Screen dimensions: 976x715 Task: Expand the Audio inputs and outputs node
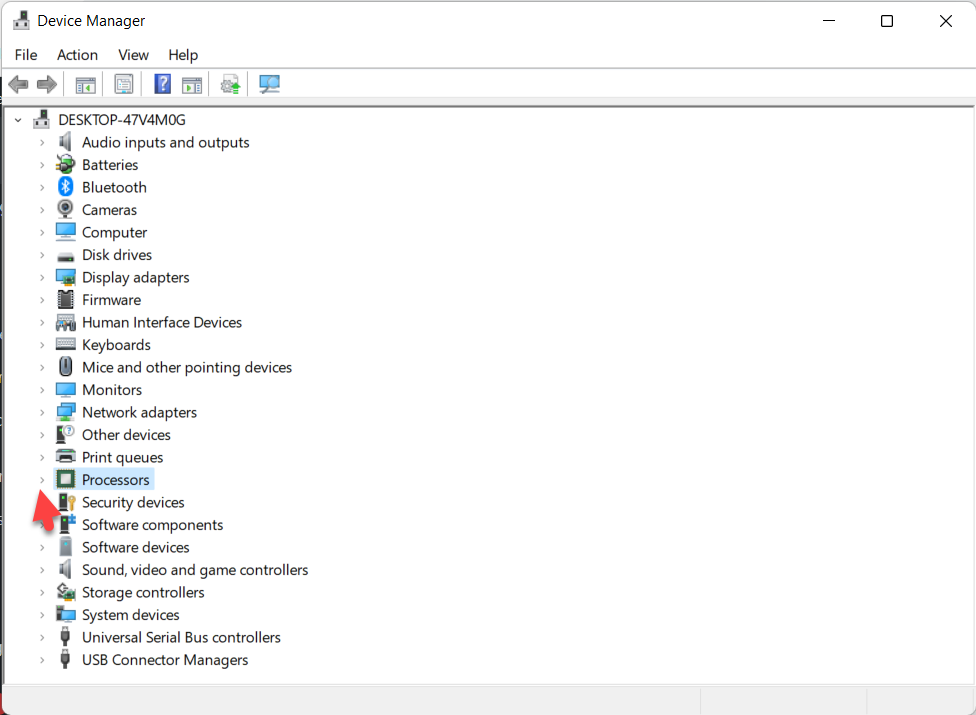point(42,143)
